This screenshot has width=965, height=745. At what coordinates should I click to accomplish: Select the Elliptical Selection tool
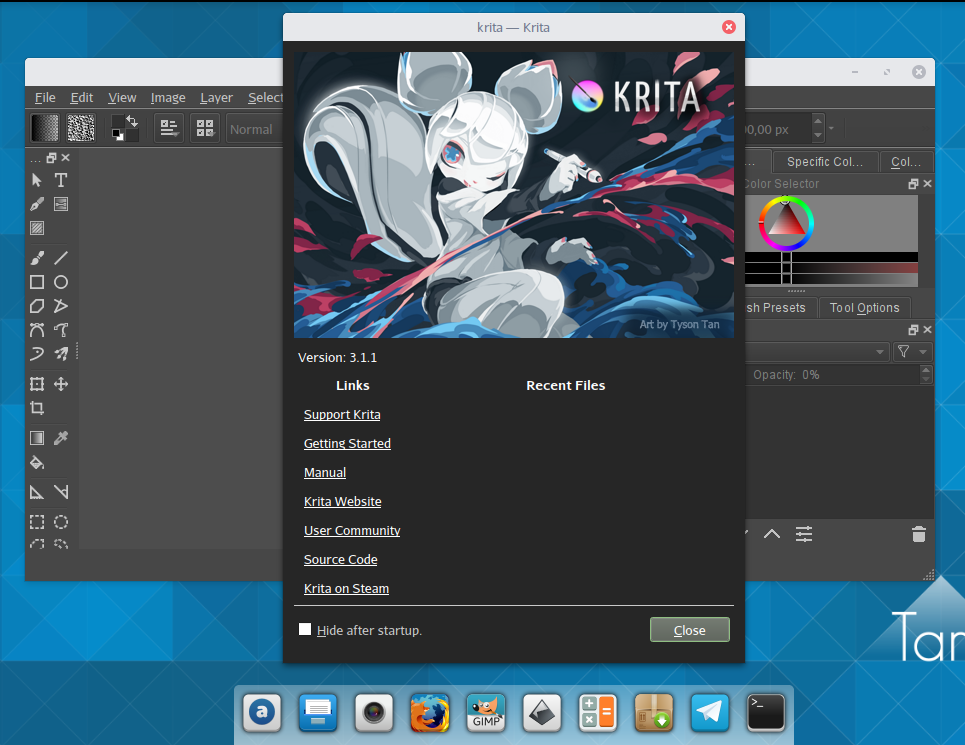[x=60, y=522]
